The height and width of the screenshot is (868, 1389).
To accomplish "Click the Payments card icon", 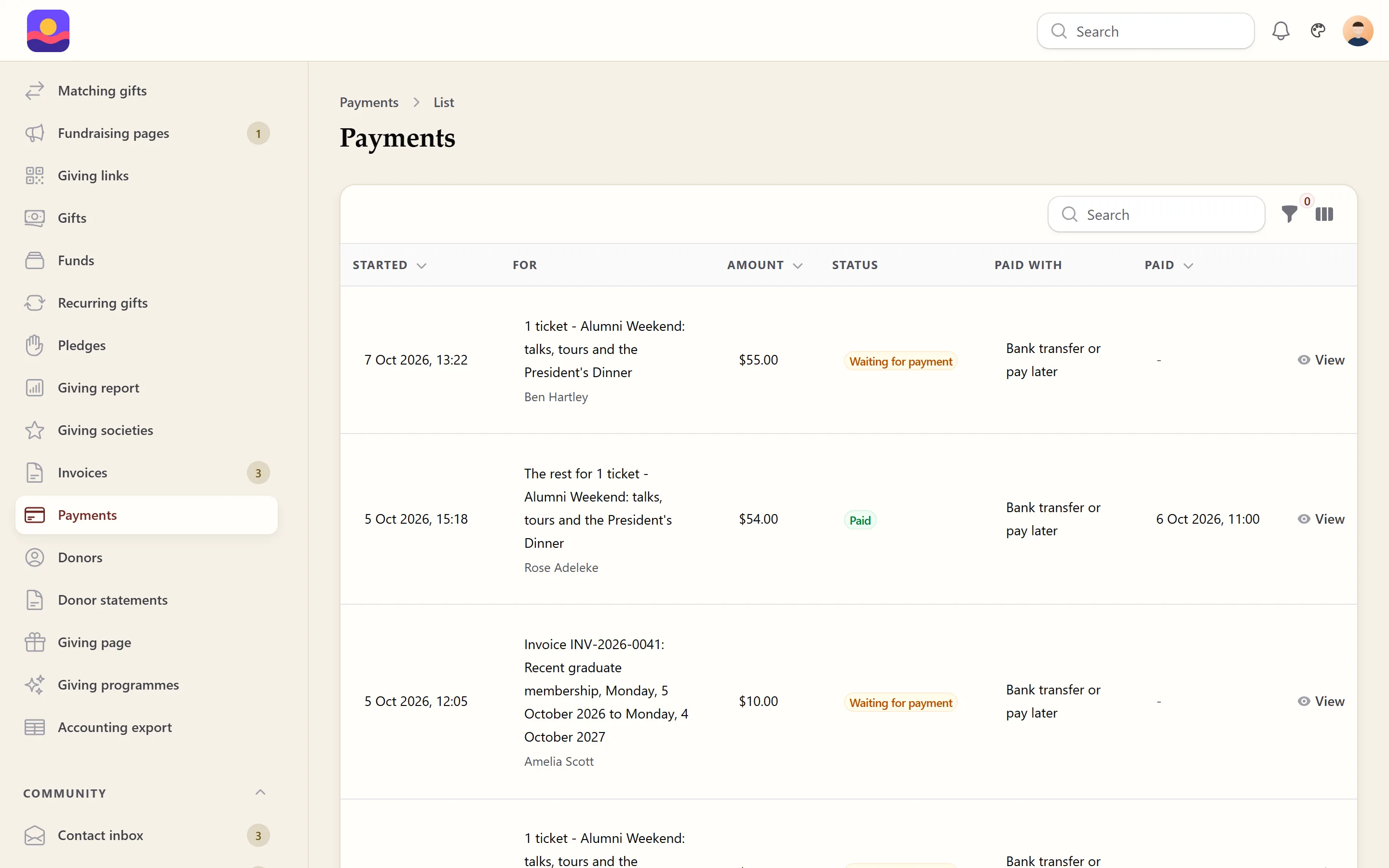I will pyautogui.click(x=34, y=515).
